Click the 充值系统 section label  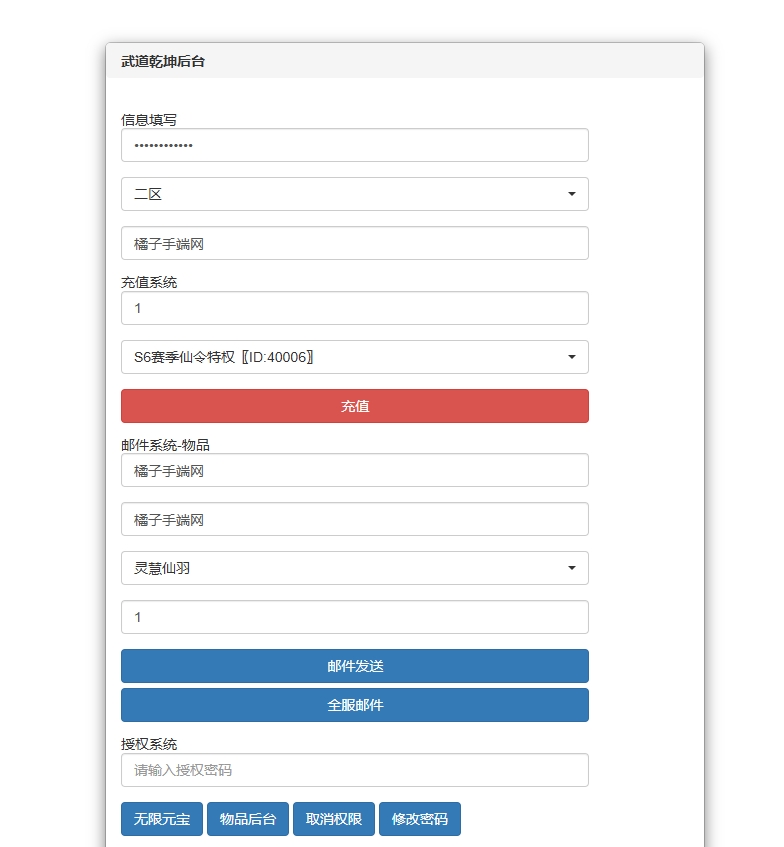[149, 283]
